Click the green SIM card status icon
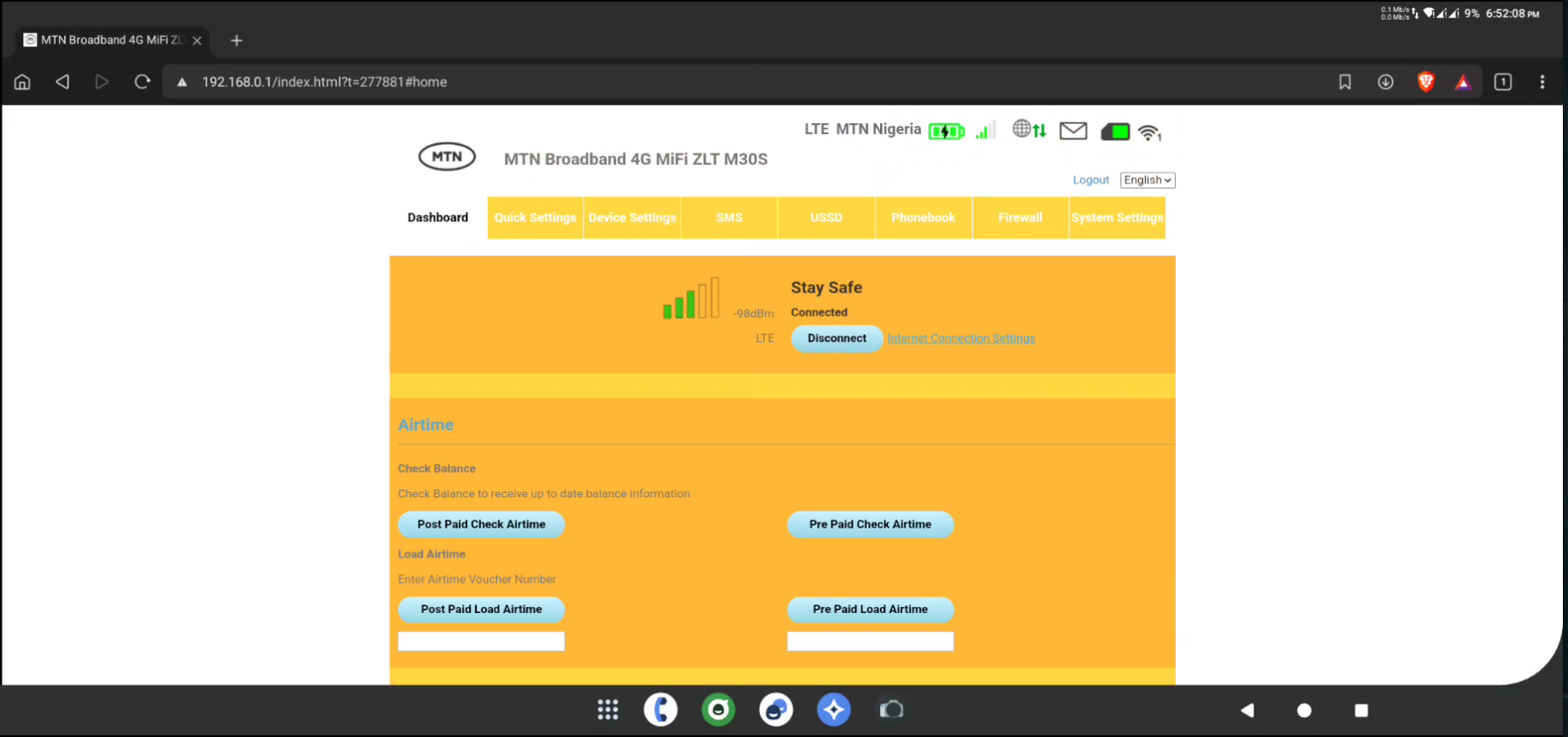This screenshot has width=1568, height=737. pyautogui.click(x=1115, y=132)
